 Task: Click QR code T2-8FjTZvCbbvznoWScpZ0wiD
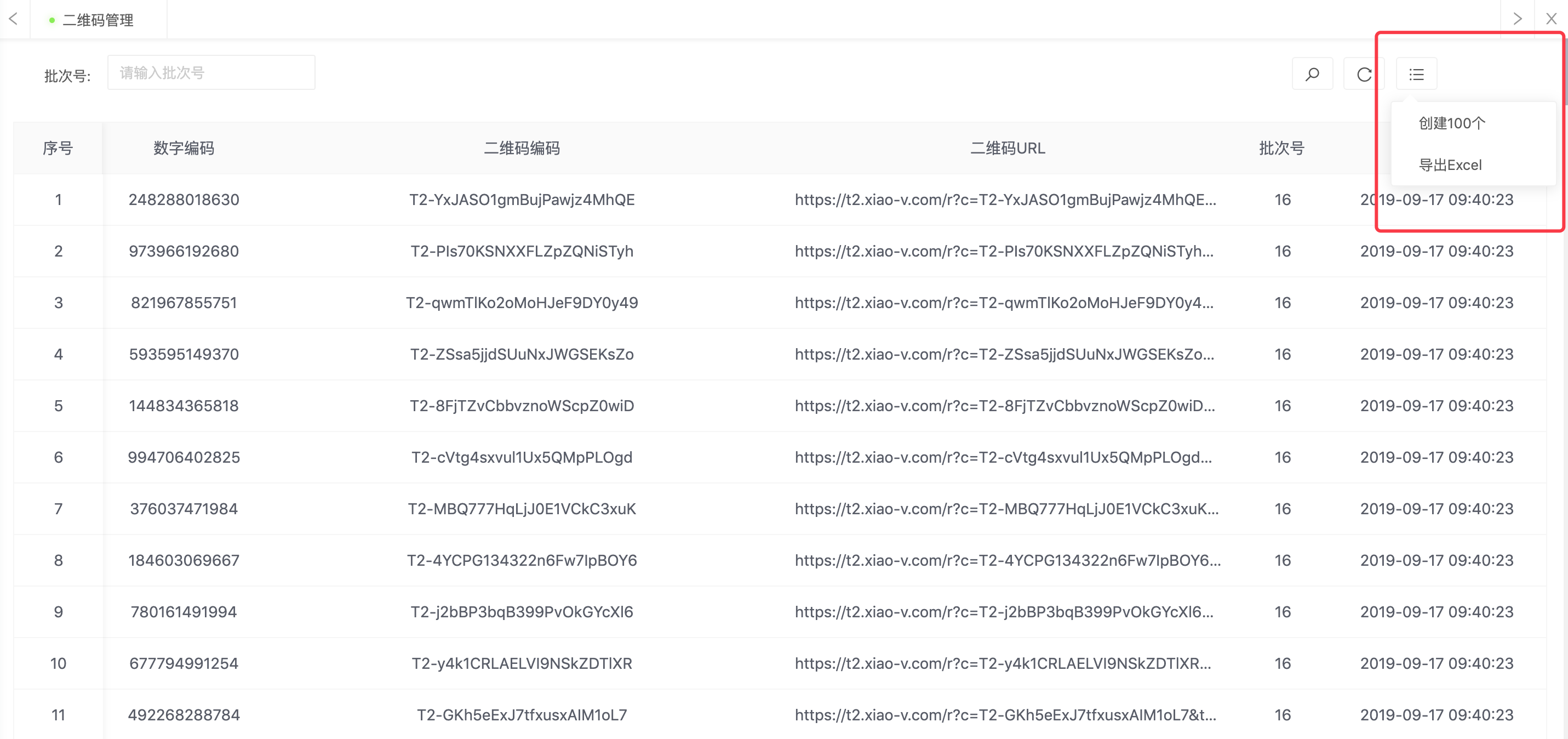[522, 406]
